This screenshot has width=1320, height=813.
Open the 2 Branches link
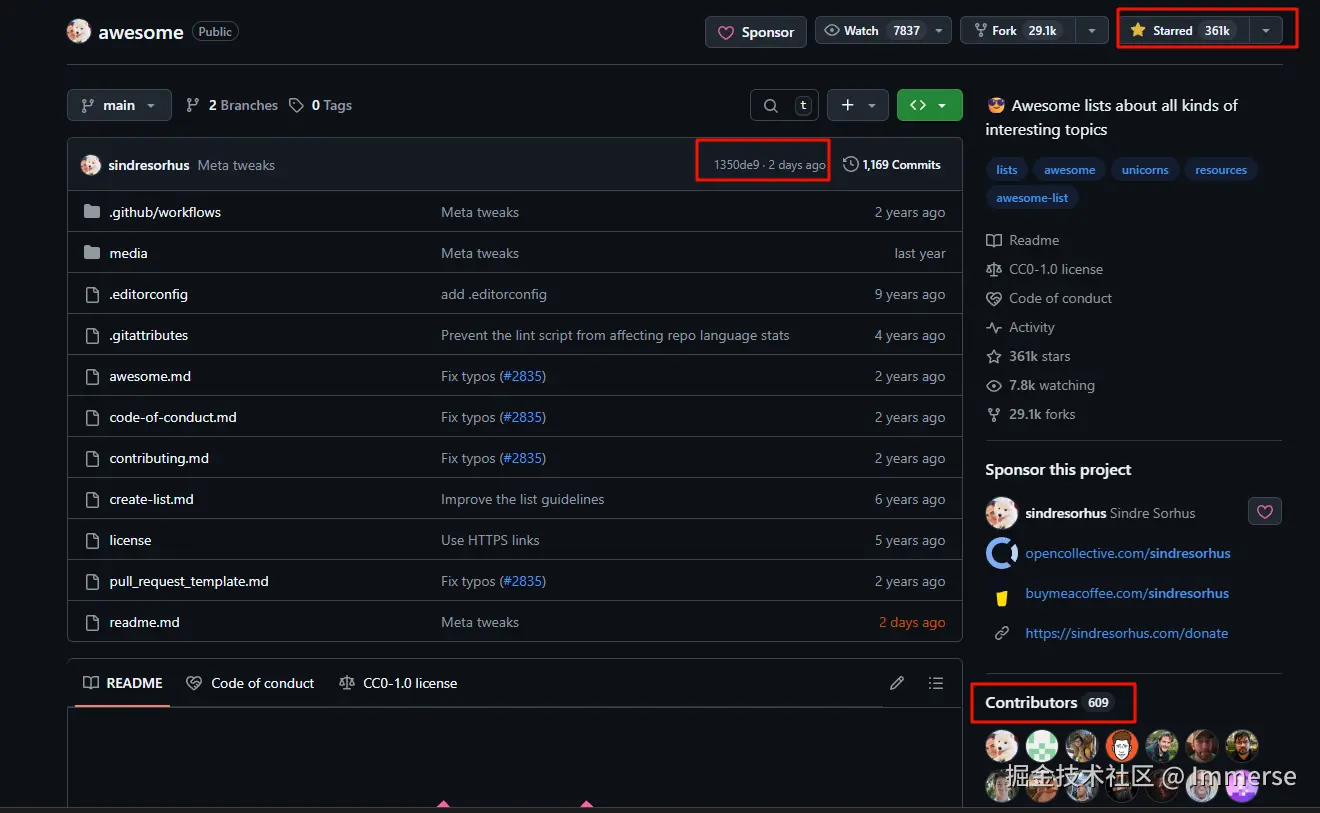pyautogui.click(x=232, y=105)
